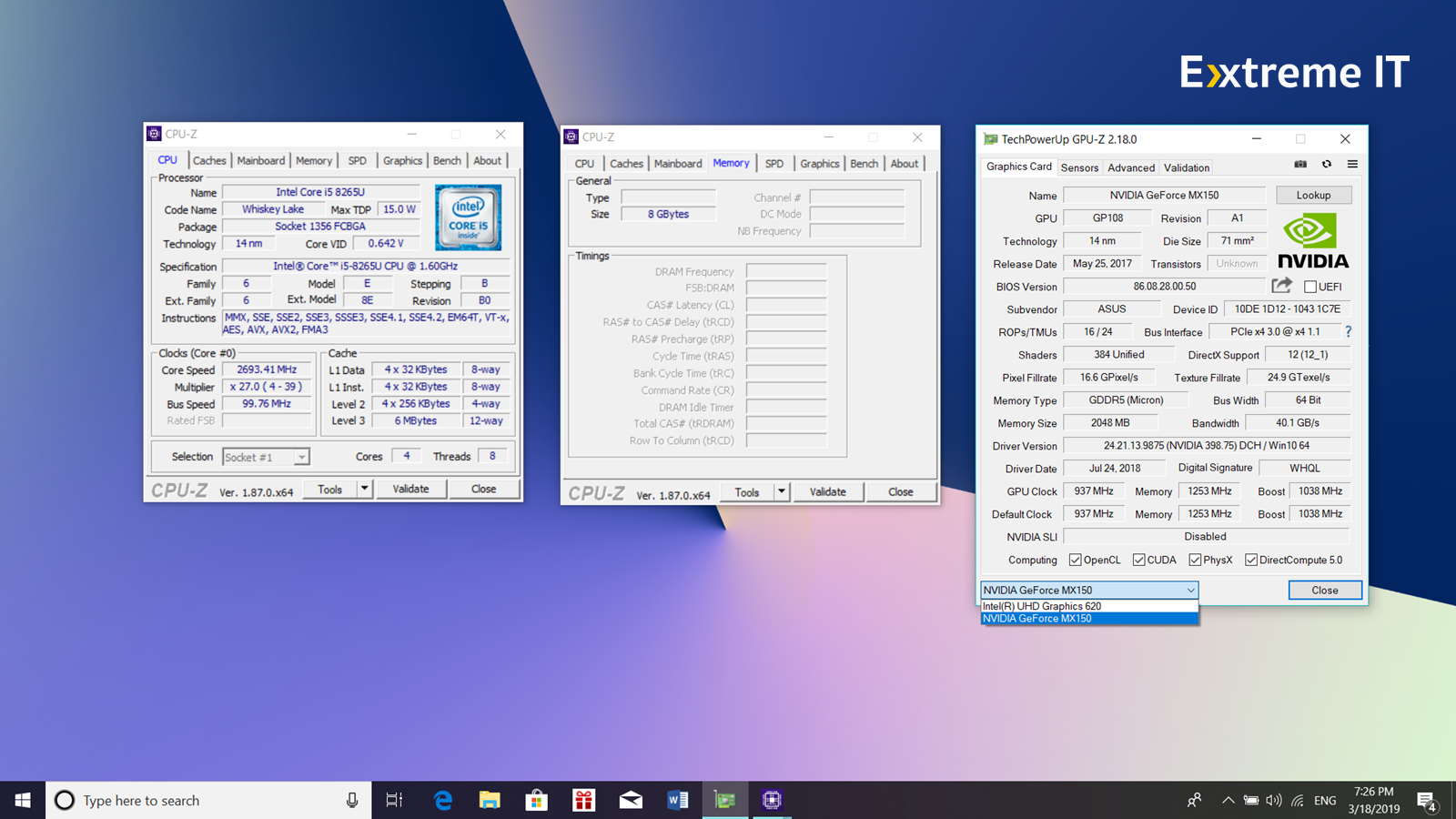Switch to GPU-Z taskbar icon
The width and height of the screenshot is (1456, 819).
[x=724, y=800]
